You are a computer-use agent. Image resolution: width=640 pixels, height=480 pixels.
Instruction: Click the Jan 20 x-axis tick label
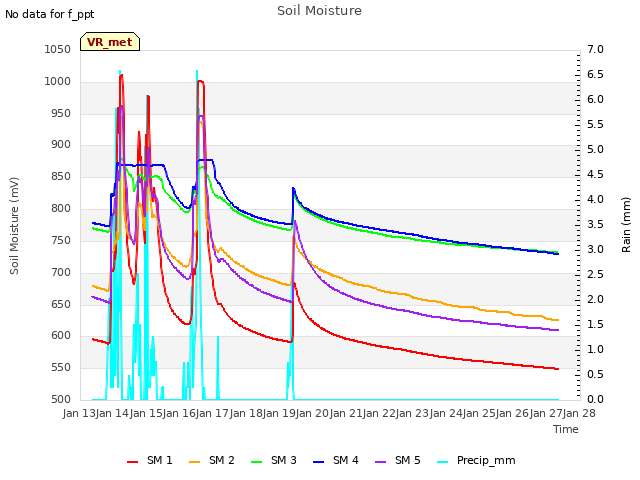pyautogui.click(x=313, y=413)
